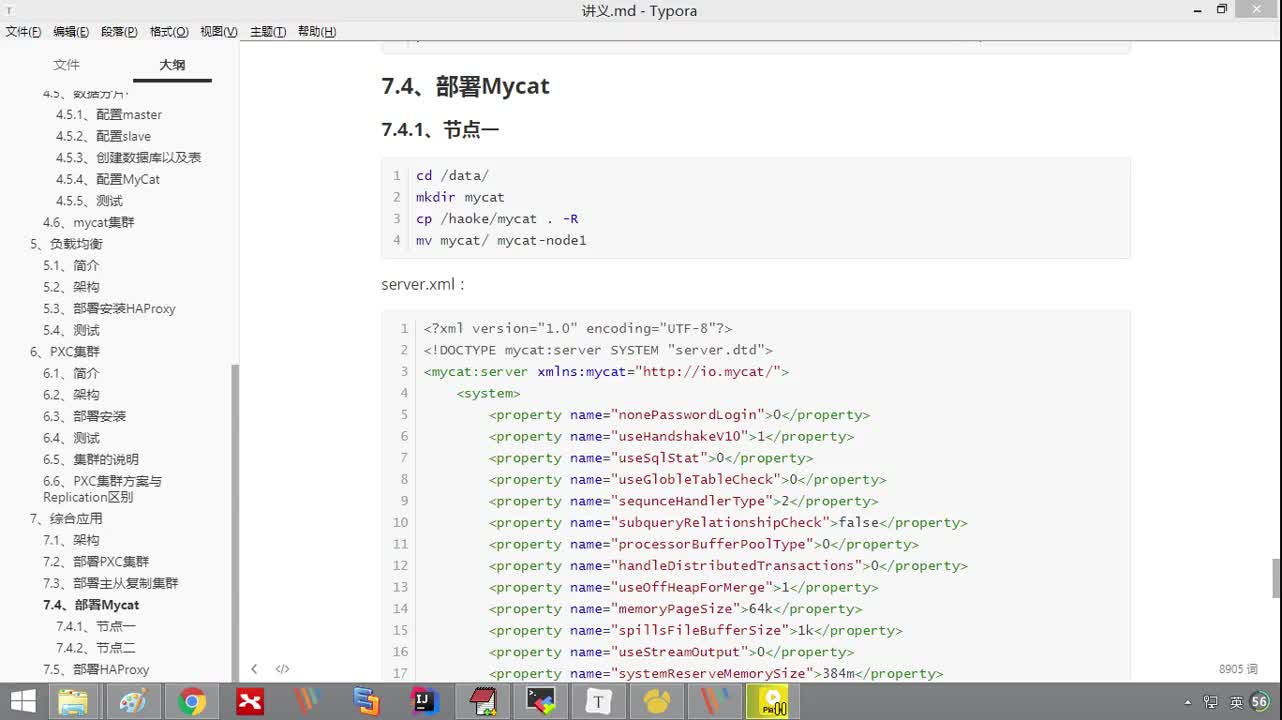Open the 编辑(E) menu
Viewport: 1282px width, 720px height.
tap(71, 32)
